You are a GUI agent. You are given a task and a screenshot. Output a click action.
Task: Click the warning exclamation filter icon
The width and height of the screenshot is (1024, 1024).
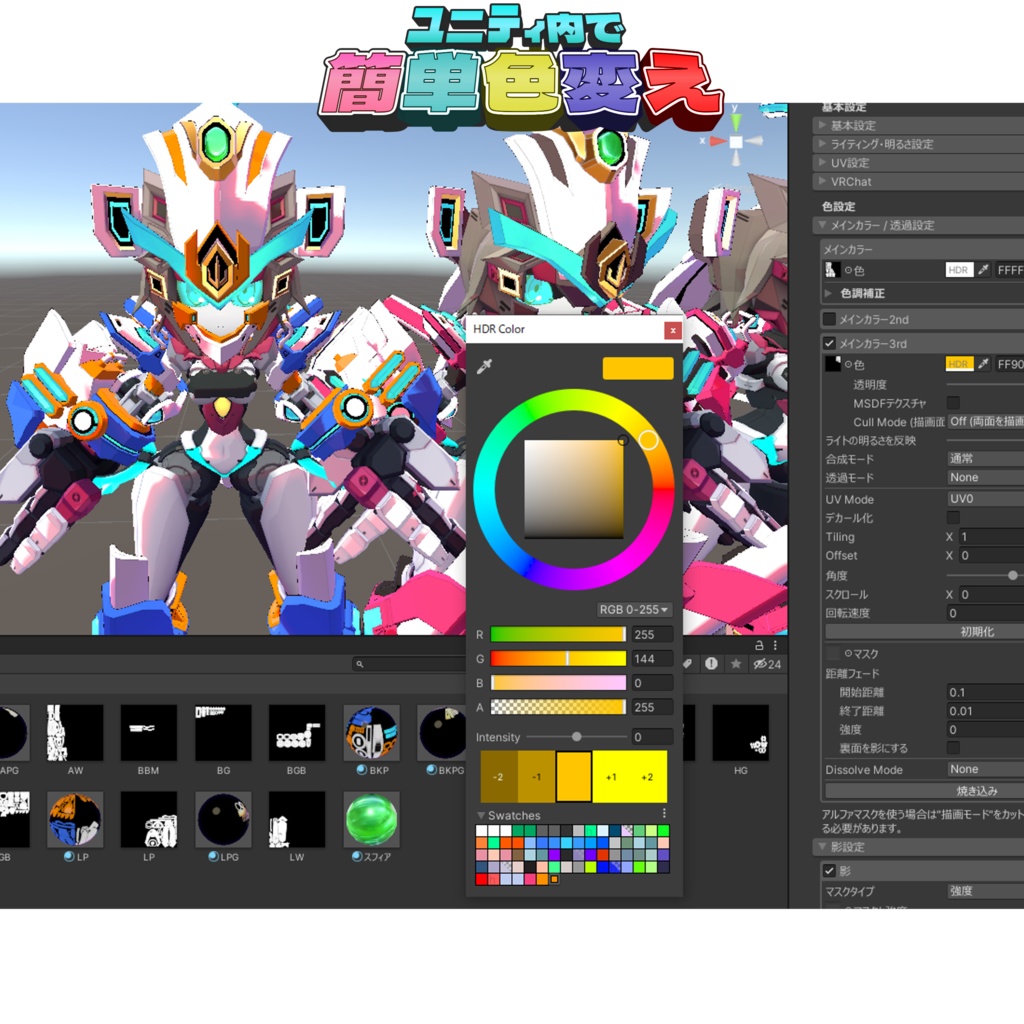(711, 664)
